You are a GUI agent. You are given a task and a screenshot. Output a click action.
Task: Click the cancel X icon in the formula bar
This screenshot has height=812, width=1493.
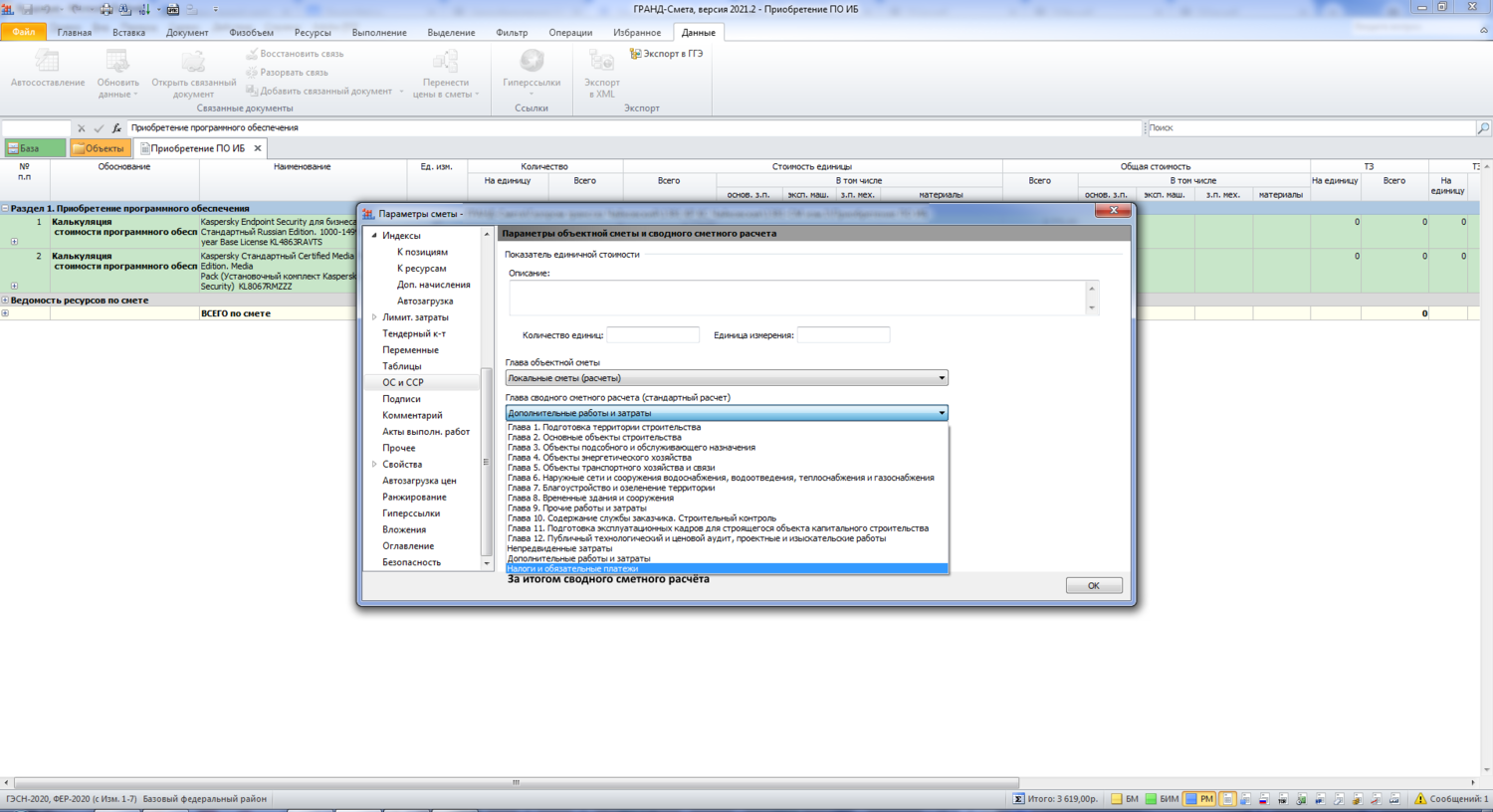point(82,128)
